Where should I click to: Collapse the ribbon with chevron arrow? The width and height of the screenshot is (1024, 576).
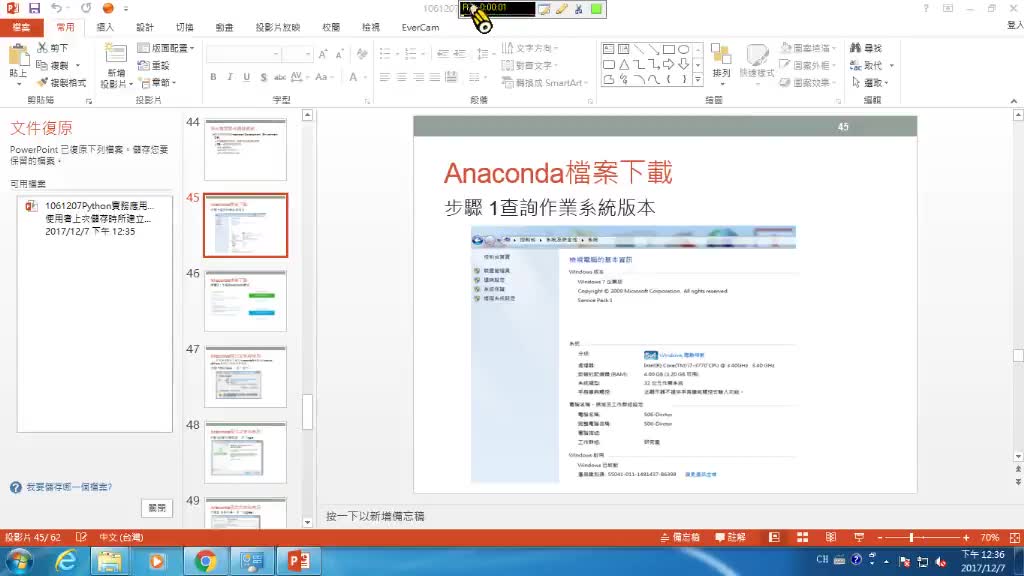pos(1014,101)
